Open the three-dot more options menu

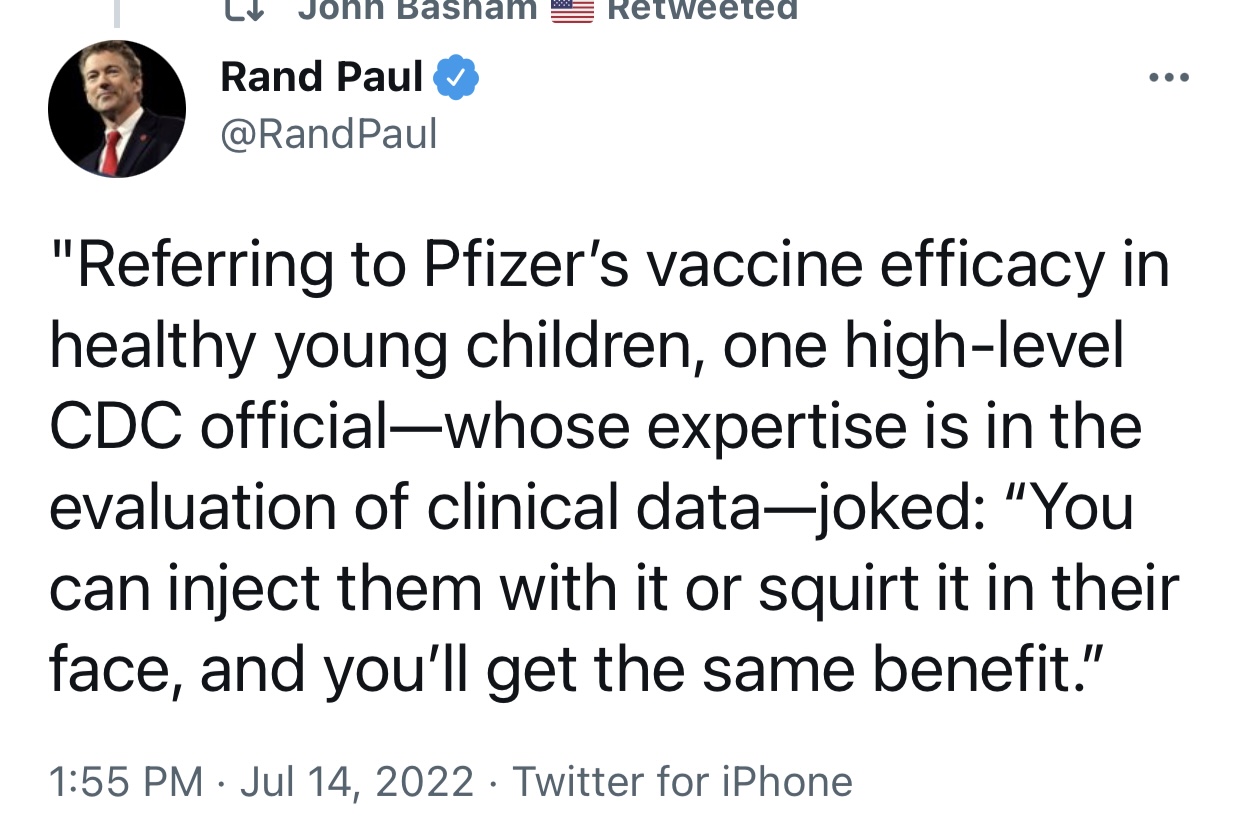click(x=1168, y=77)
